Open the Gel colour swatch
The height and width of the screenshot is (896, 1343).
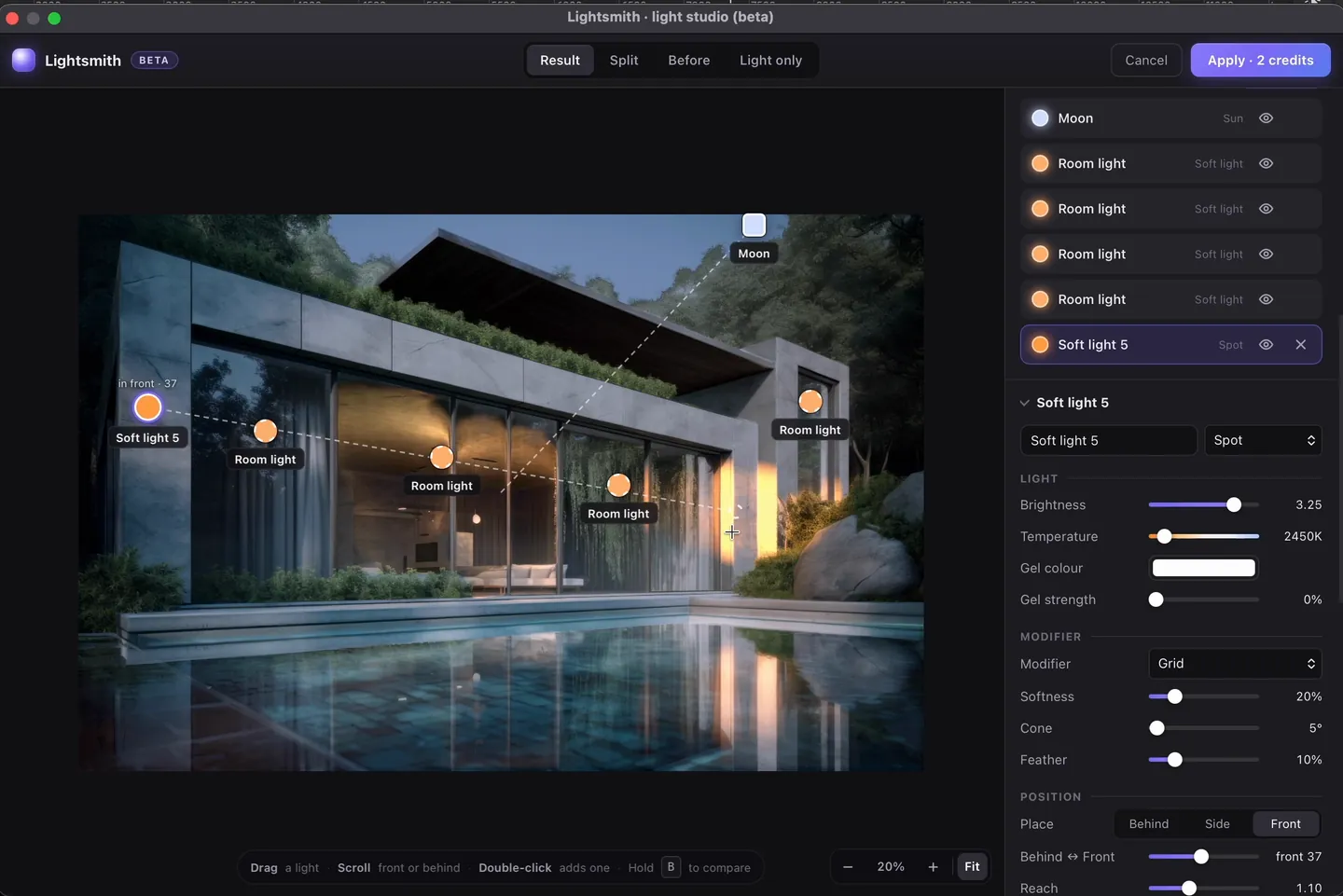pos(1203,568)
